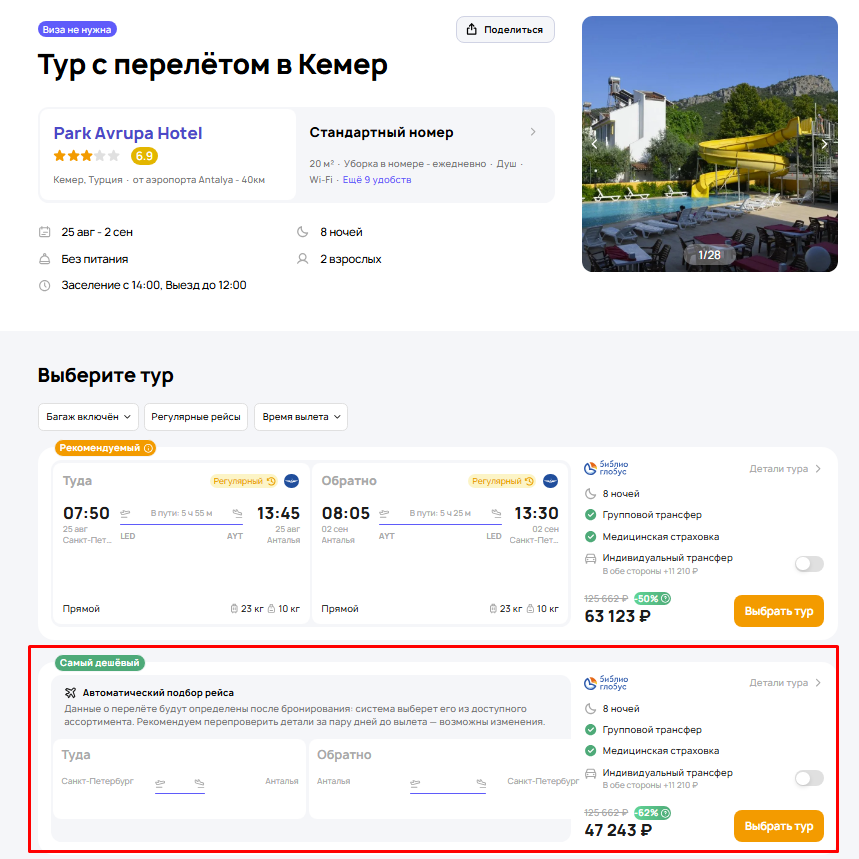859x859 pixels.
Task: Open Детали тура for the cheapest tour
Action: (x=784, y=683)
